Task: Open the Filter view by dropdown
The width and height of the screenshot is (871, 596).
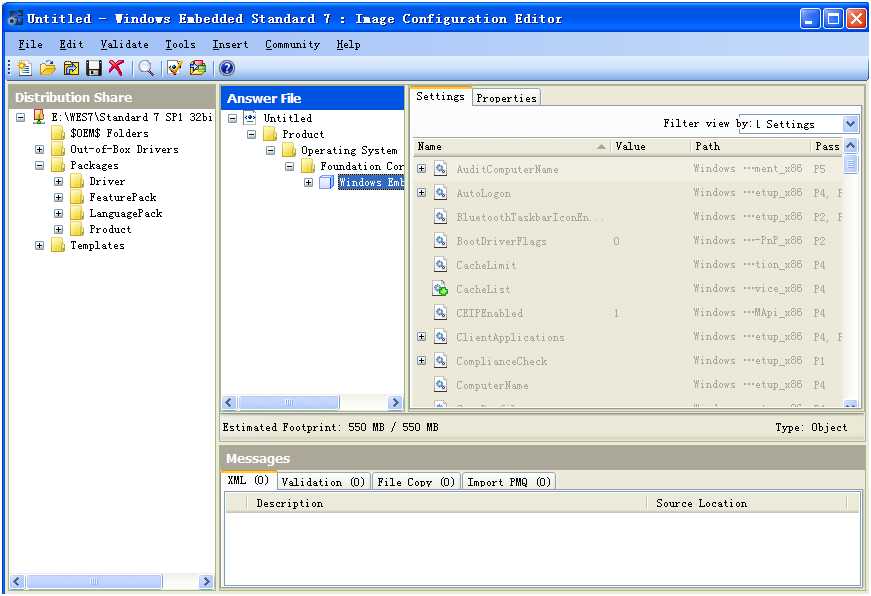Action: [x=850, y=124]
